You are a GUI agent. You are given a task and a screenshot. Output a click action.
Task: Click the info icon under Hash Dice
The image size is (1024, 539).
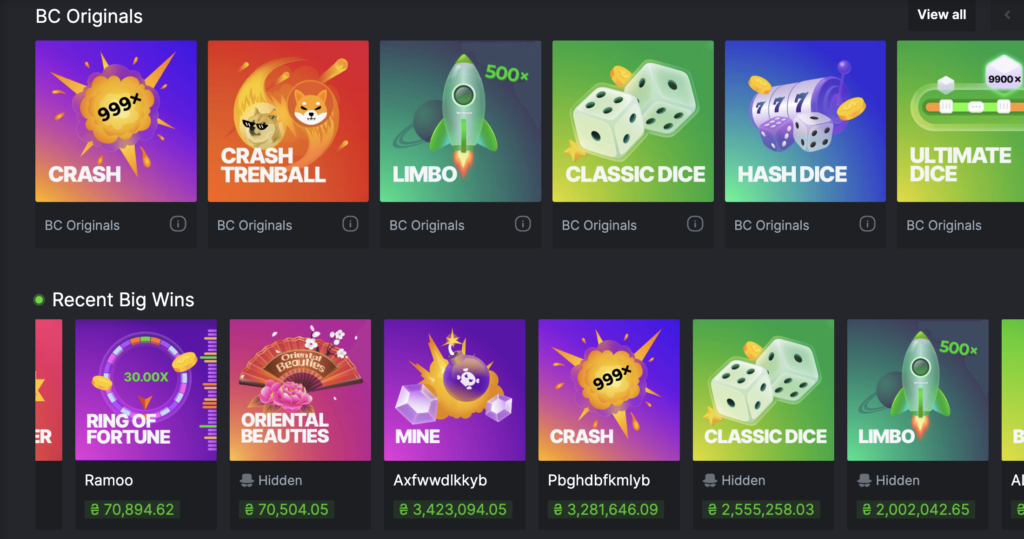[x=867, y=224]
